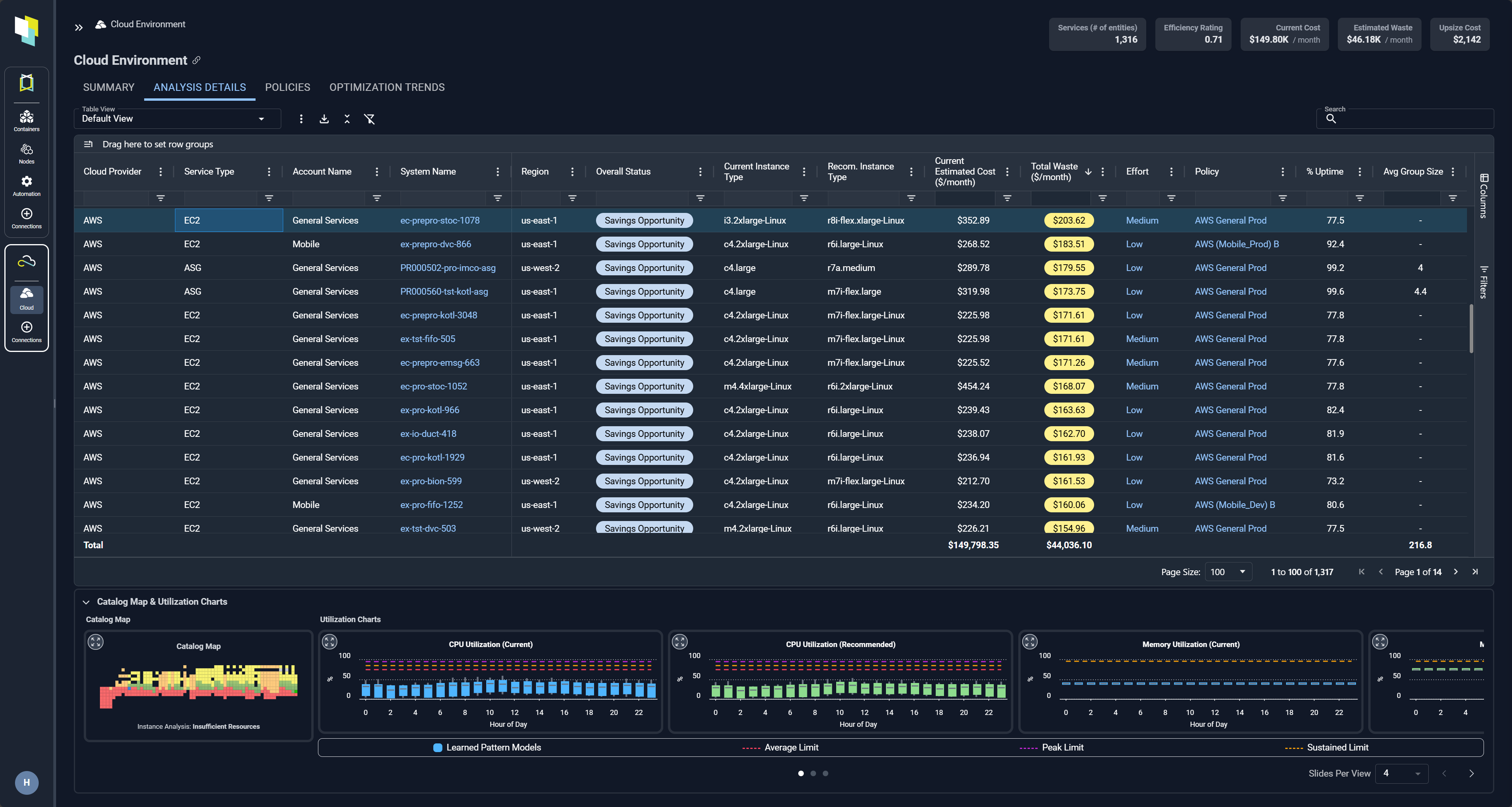Select the second carousel slide dot
Image resolution: width=1512 pixels, height=807 pixels.
point(813,773)
